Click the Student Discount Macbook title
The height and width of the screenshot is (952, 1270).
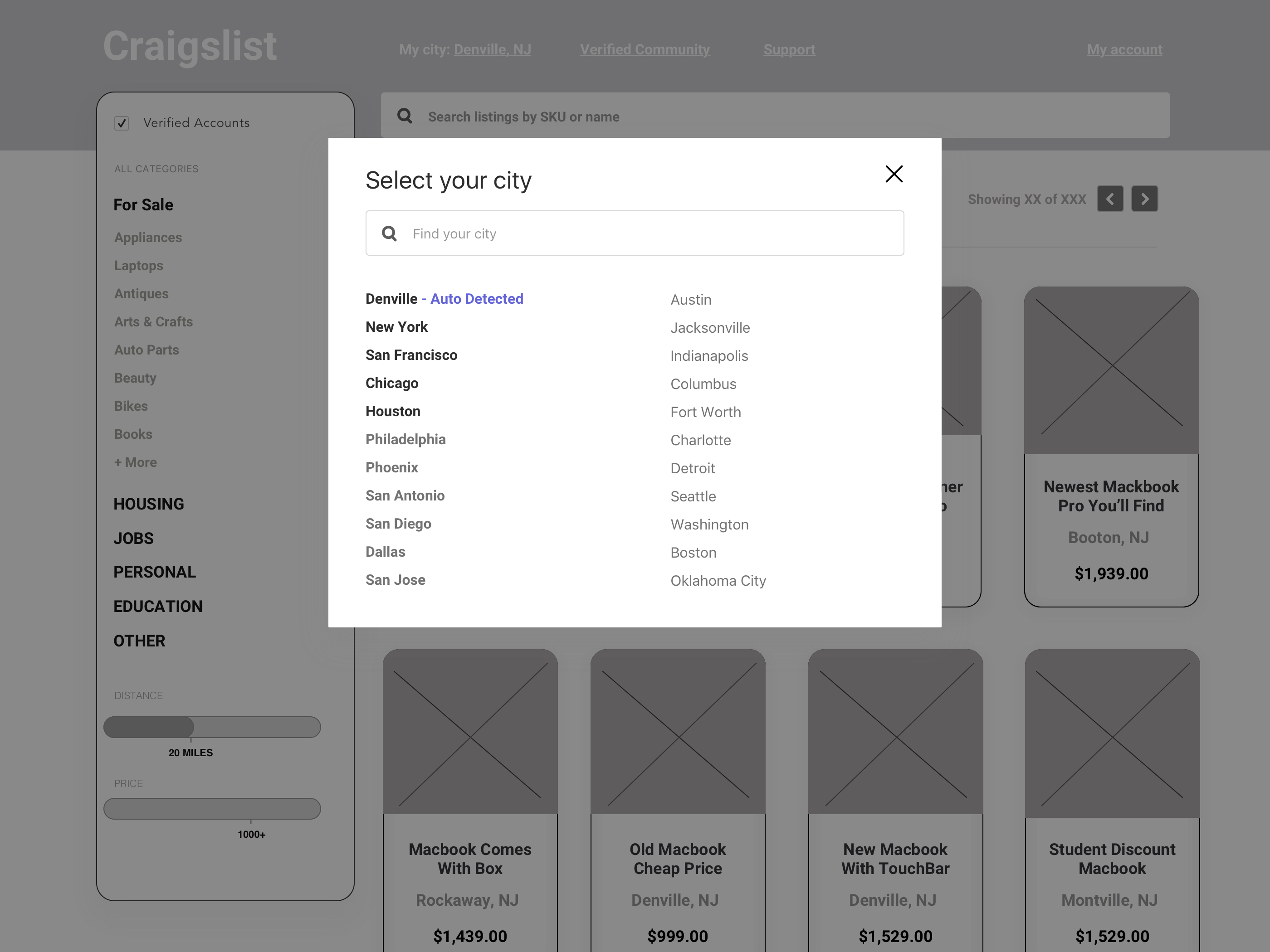(x=1113, y=859)
